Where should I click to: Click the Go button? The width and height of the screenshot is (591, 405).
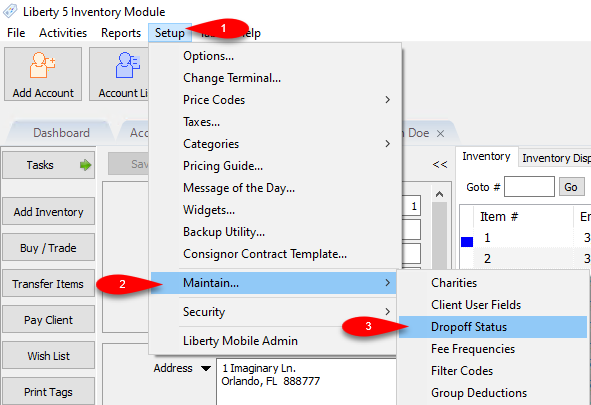click(570, 187)
